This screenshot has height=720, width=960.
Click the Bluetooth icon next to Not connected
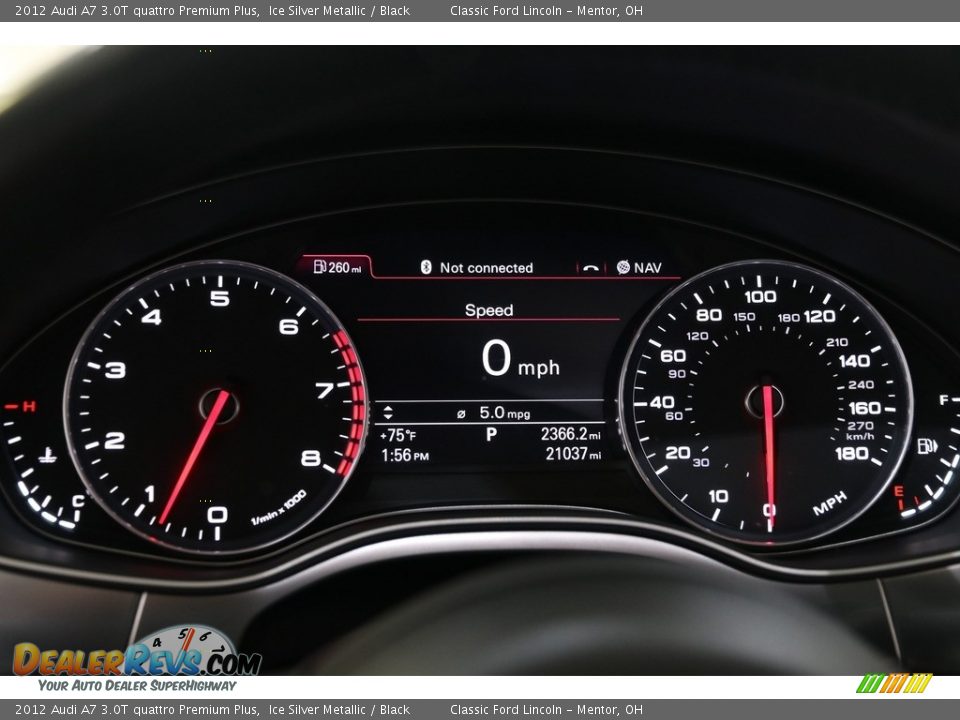(427, 268)
